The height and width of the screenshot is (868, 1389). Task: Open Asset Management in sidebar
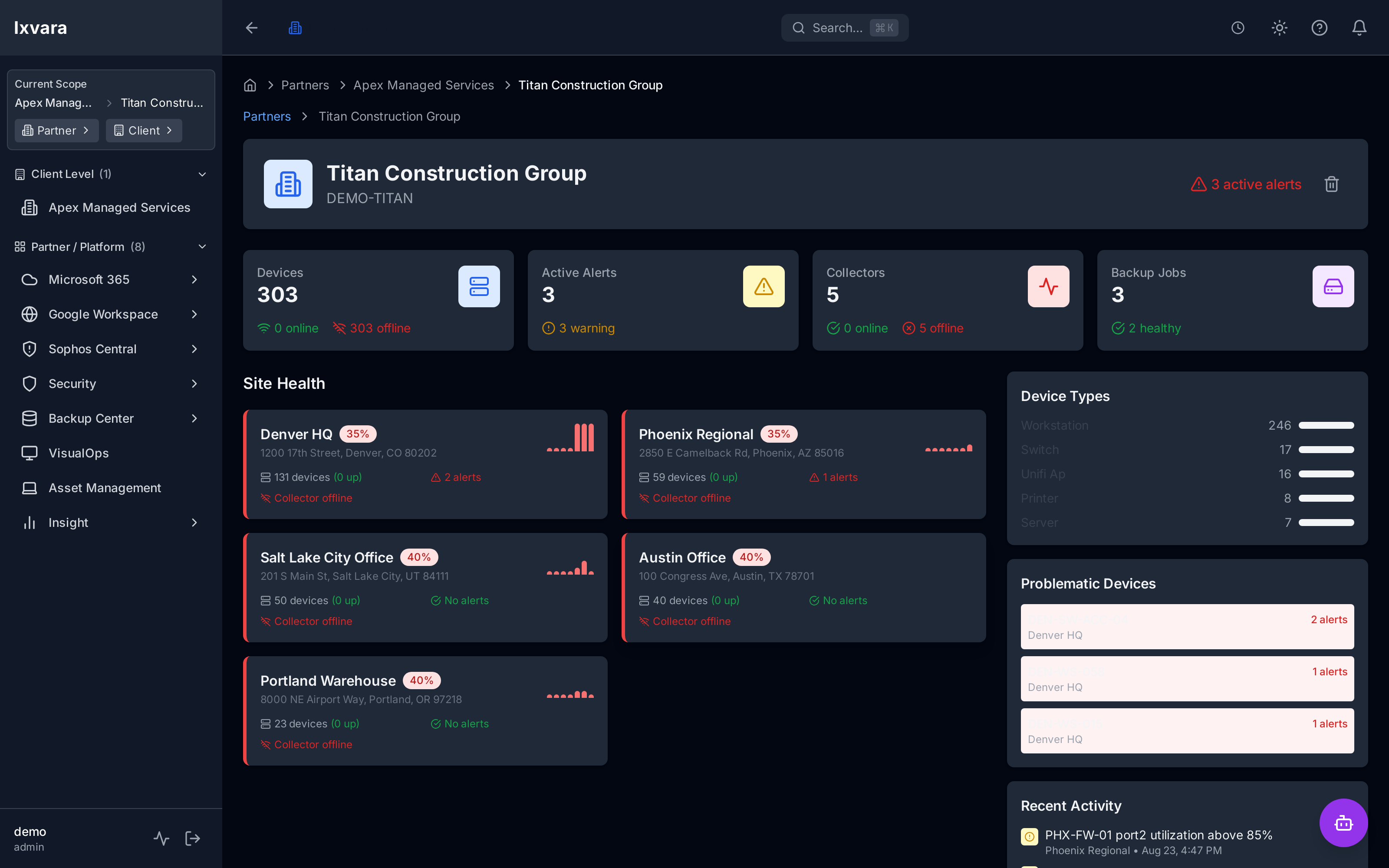coord(111,488)
